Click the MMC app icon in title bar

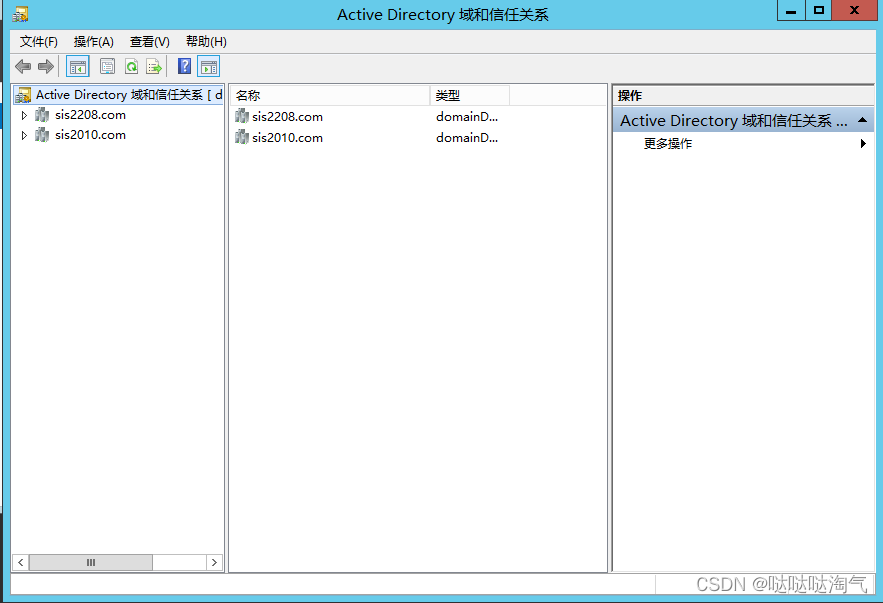click(x=20, y=14)
